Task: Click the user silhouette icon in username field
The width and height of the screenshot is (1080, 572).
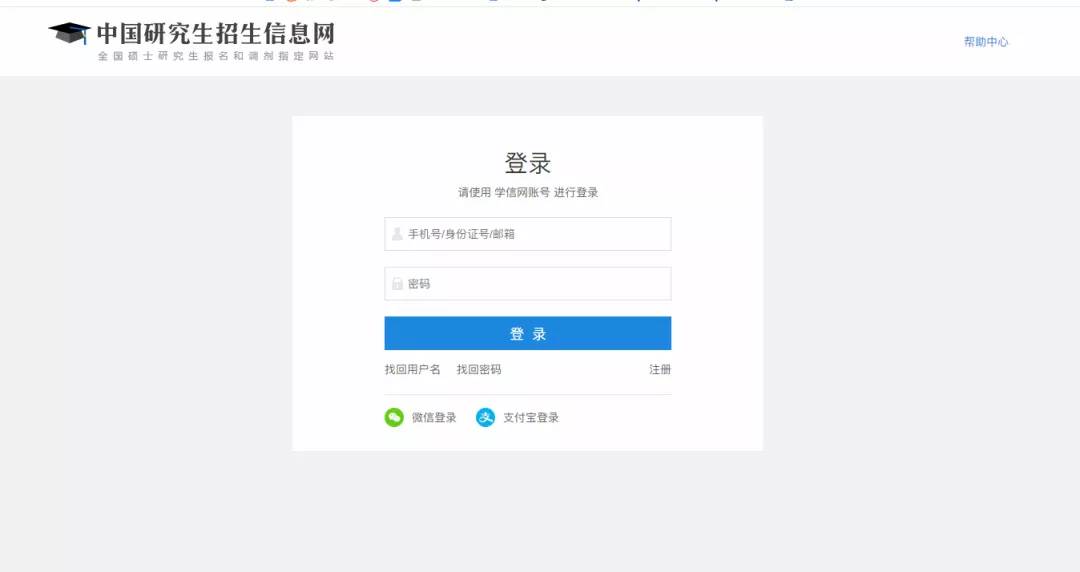Action: (397, 234)
